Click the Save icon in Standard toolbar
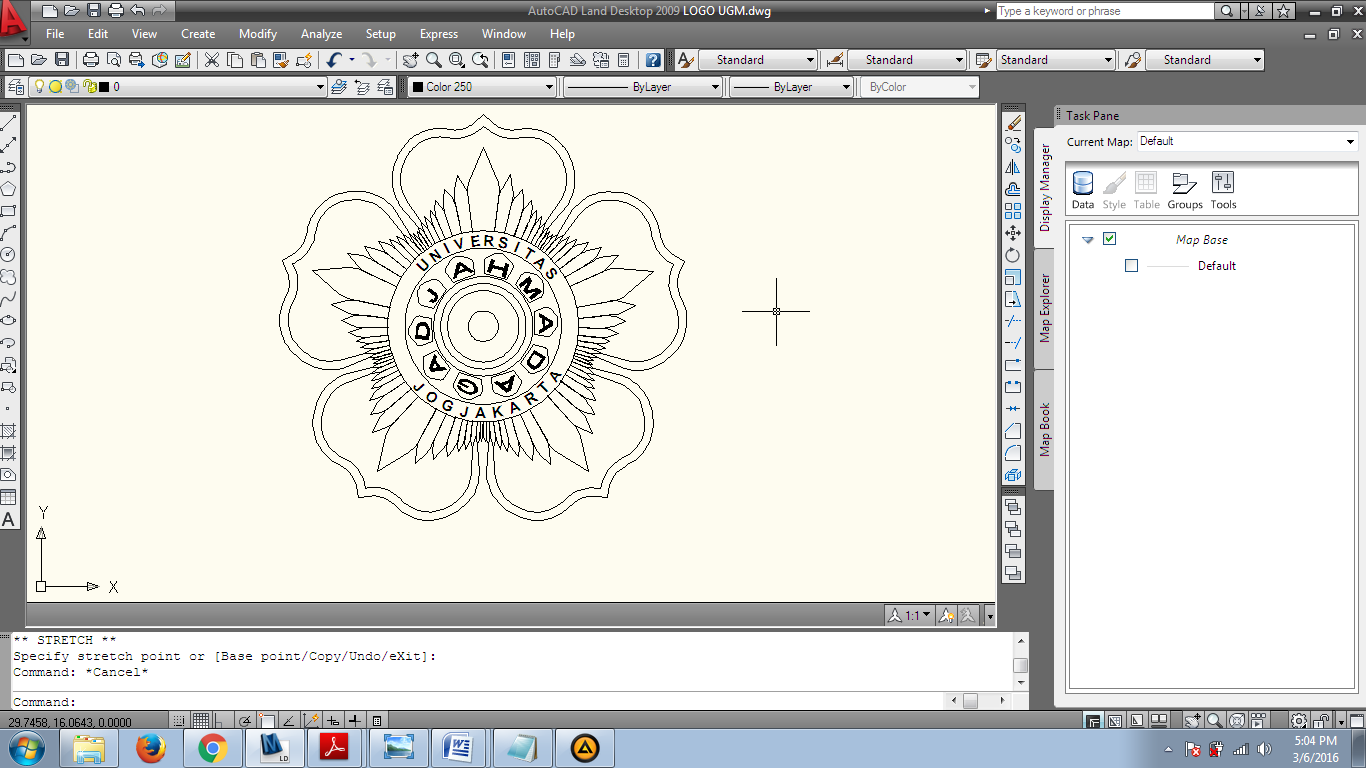 point(62,60)
